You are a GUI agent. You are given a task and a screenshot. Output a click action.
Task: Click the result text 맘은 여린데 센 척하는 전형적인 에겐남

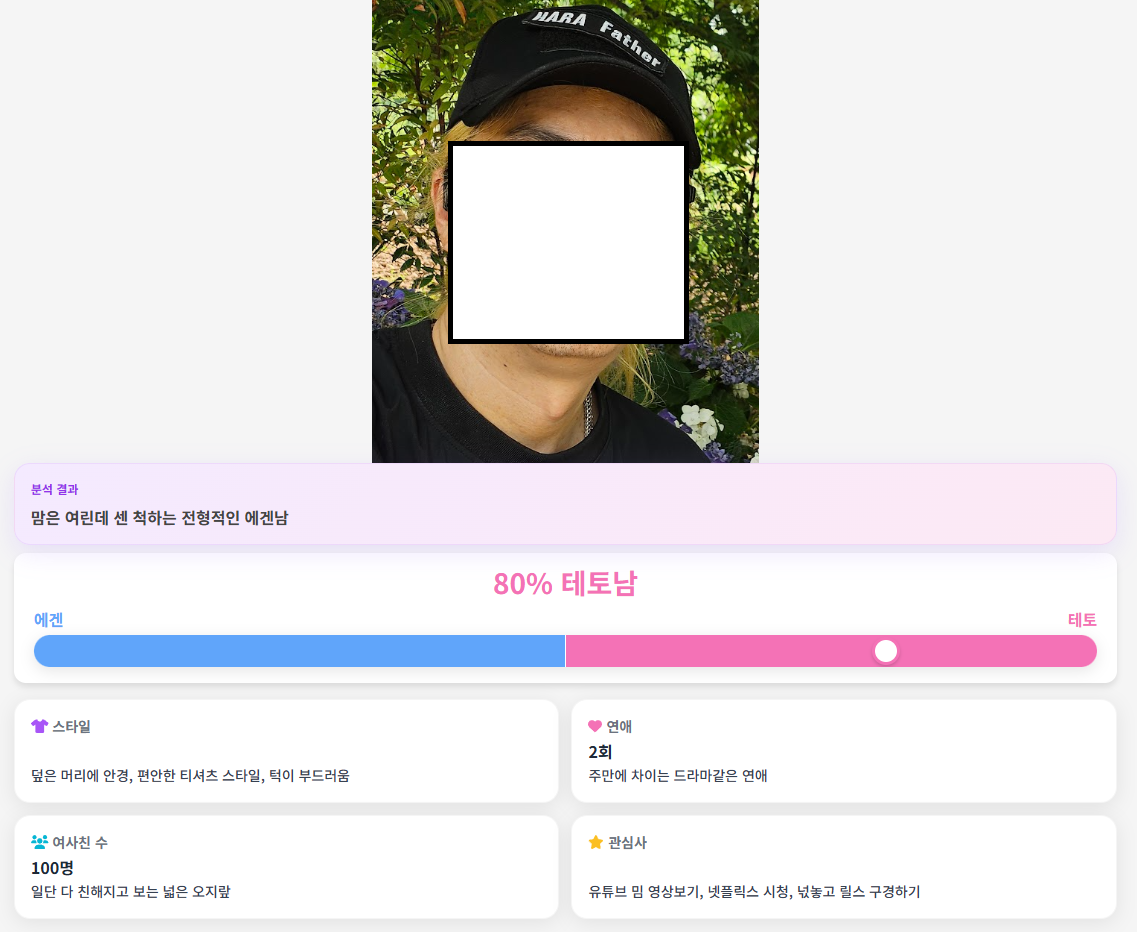(x=160, y=518)
